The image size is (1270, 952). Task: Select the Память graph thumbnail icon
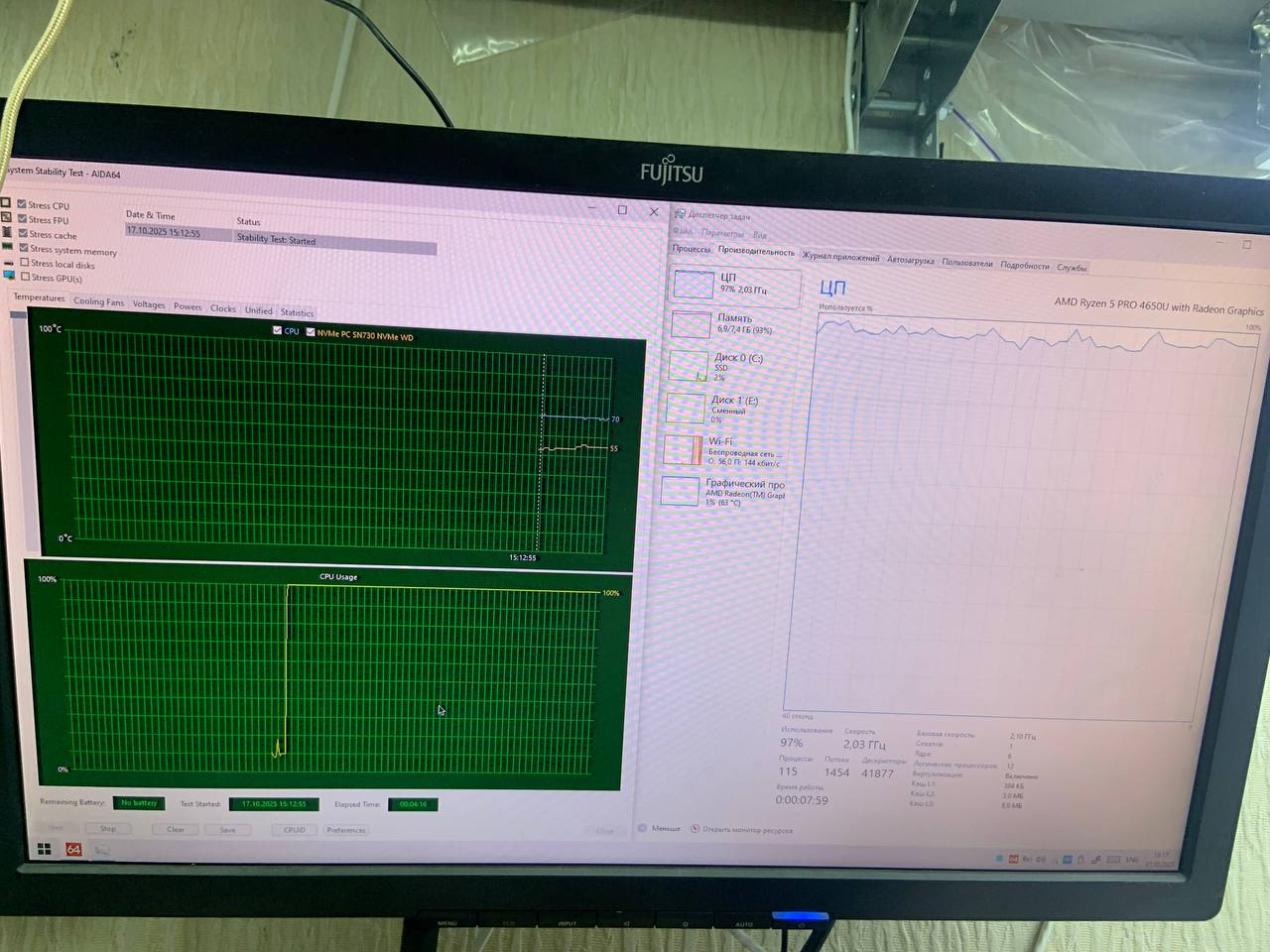click(691, 324)
